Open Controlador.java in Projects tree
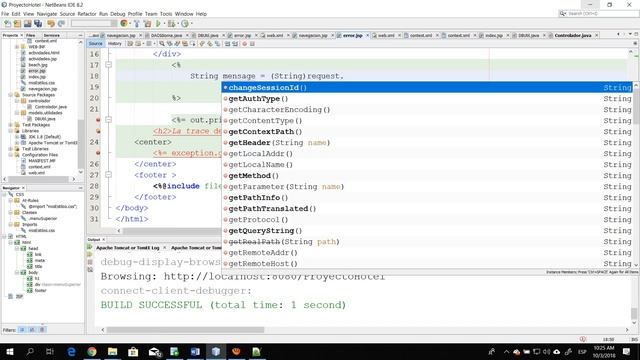 51,107
